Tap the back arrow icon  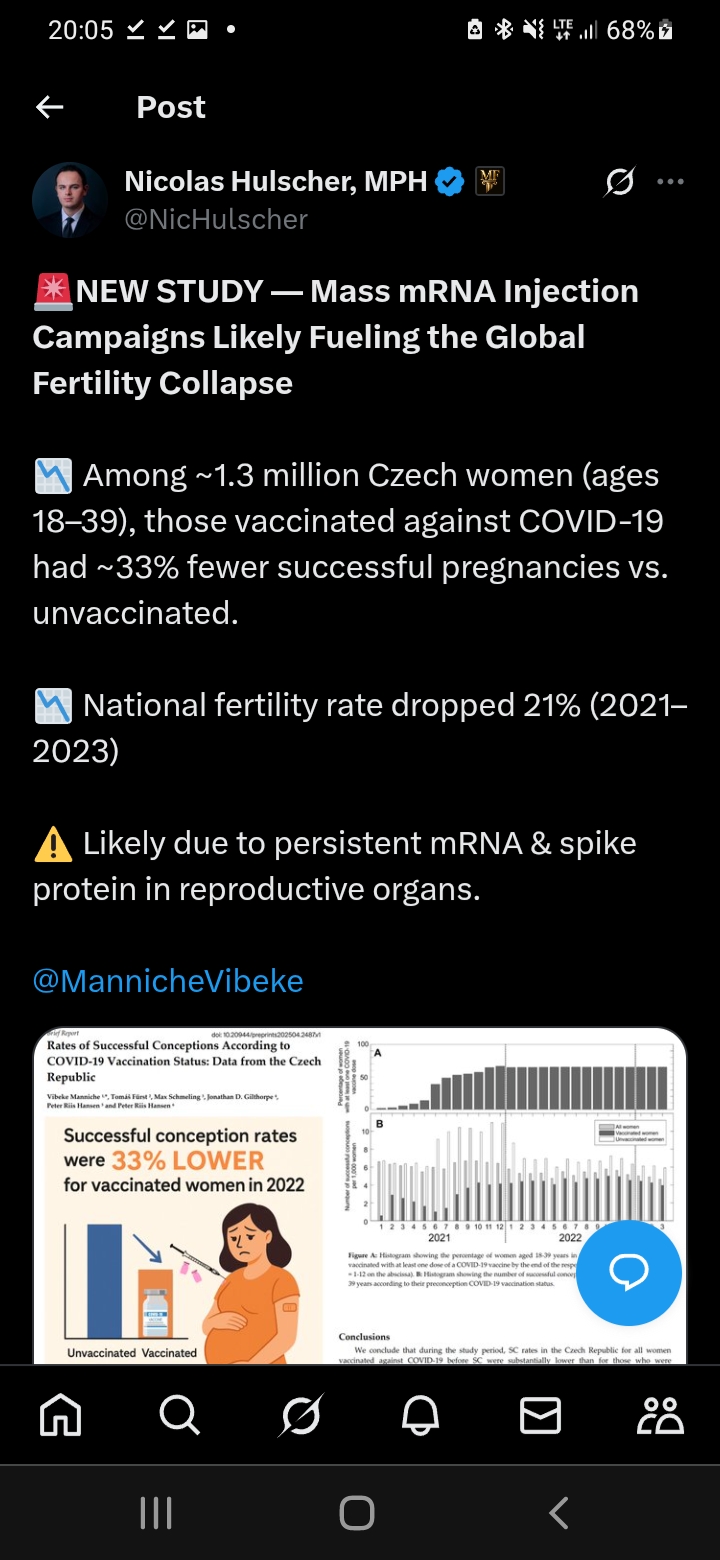point(49,108)
